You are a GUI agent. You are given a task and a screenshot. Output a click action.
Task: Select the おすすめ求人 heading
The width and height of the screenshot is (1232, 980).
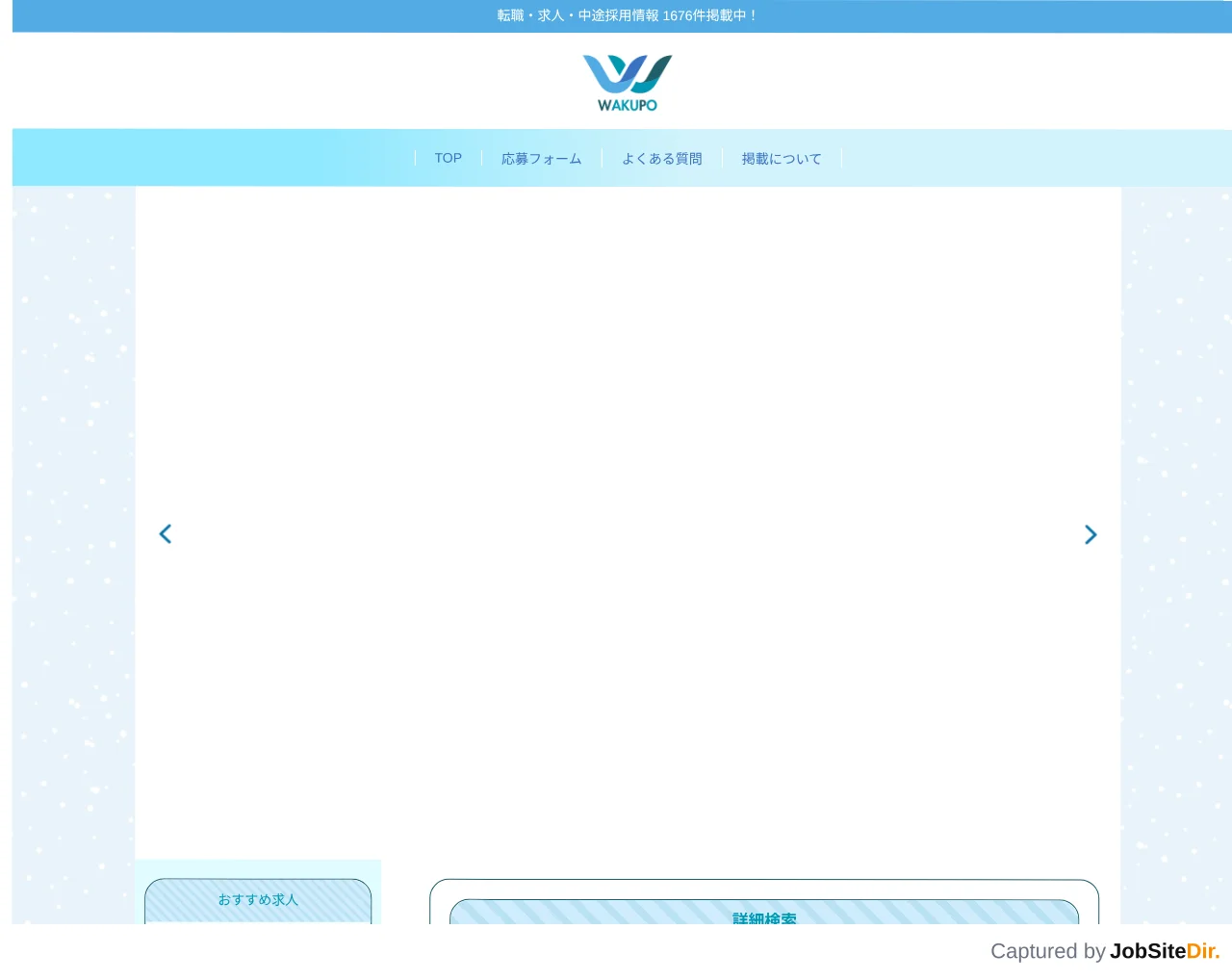point(258,899)
